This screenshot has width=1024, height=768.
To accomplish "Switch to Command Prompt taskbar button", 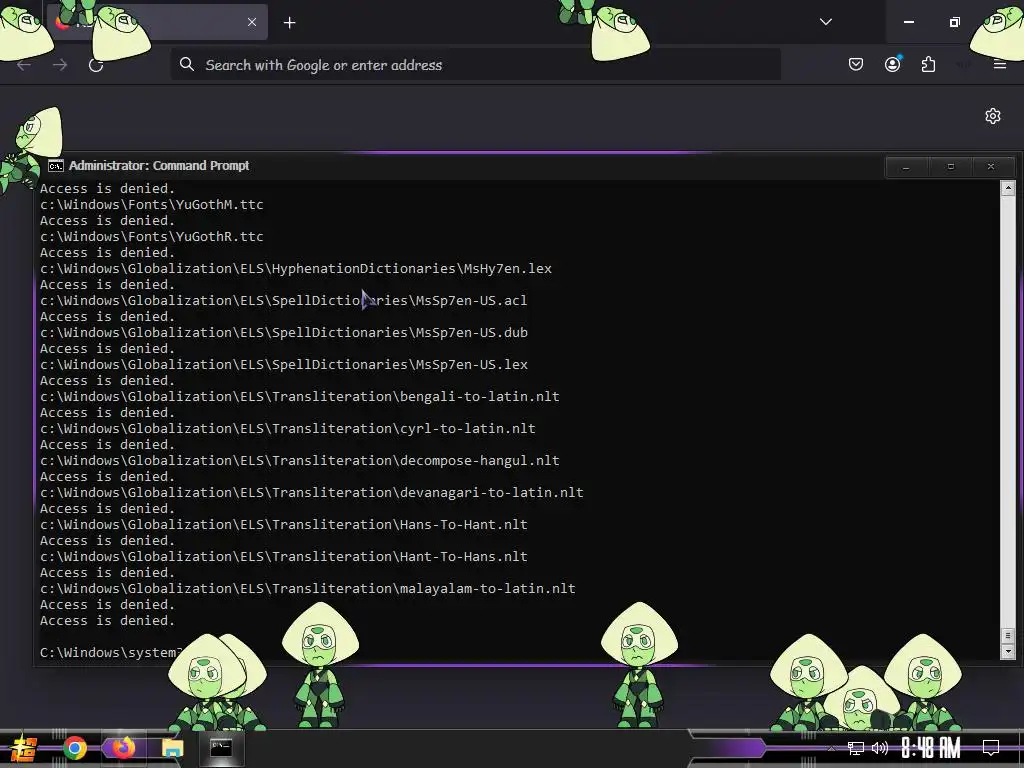I will (x=221, y=748).
